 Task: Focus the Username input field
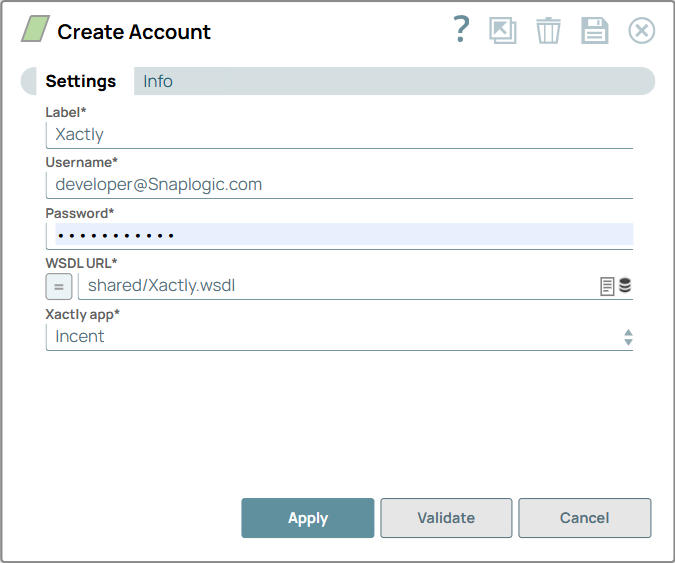pos(339,185)
